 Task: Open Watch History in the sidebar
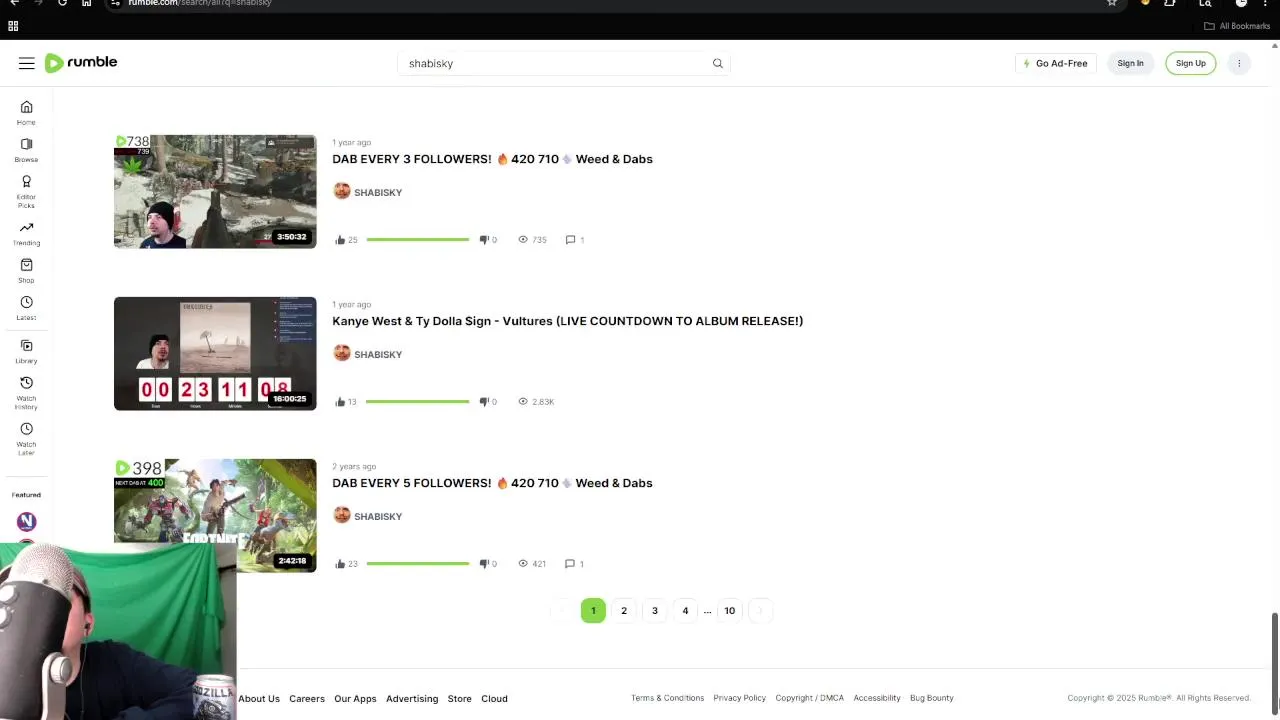tap(26, 393)
